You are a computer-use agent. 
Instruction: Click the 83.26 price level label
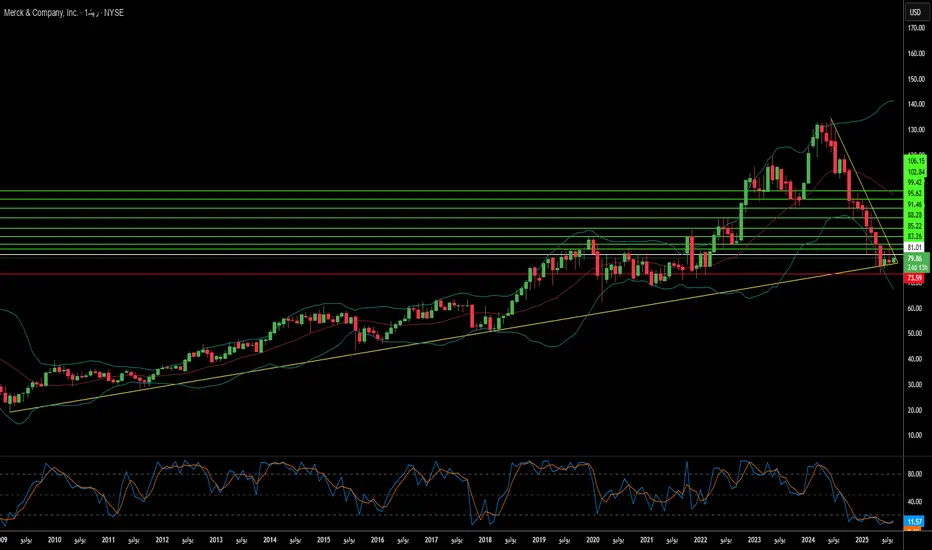coord(915,237)
